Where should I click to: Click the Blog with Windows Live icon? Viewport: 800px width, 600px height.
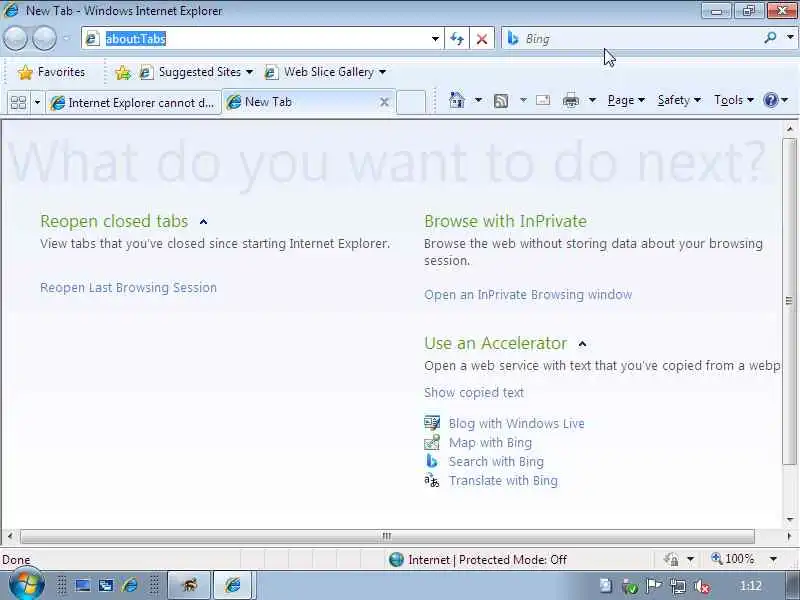point(432,422)
